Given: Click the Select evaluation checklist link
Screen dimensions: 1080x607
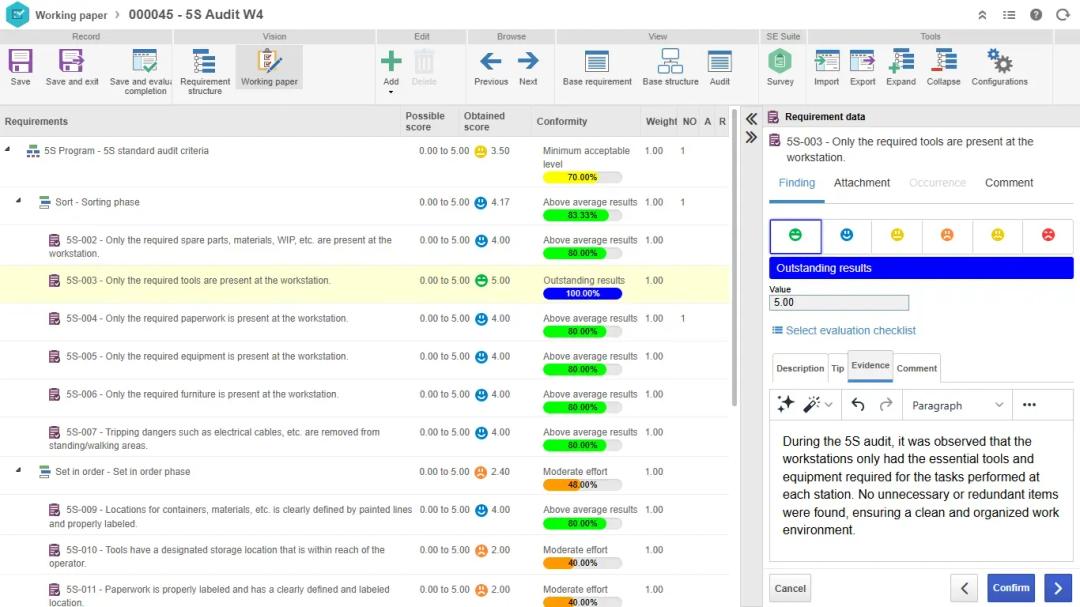Looking at the screenshot, I should (850, 331).
